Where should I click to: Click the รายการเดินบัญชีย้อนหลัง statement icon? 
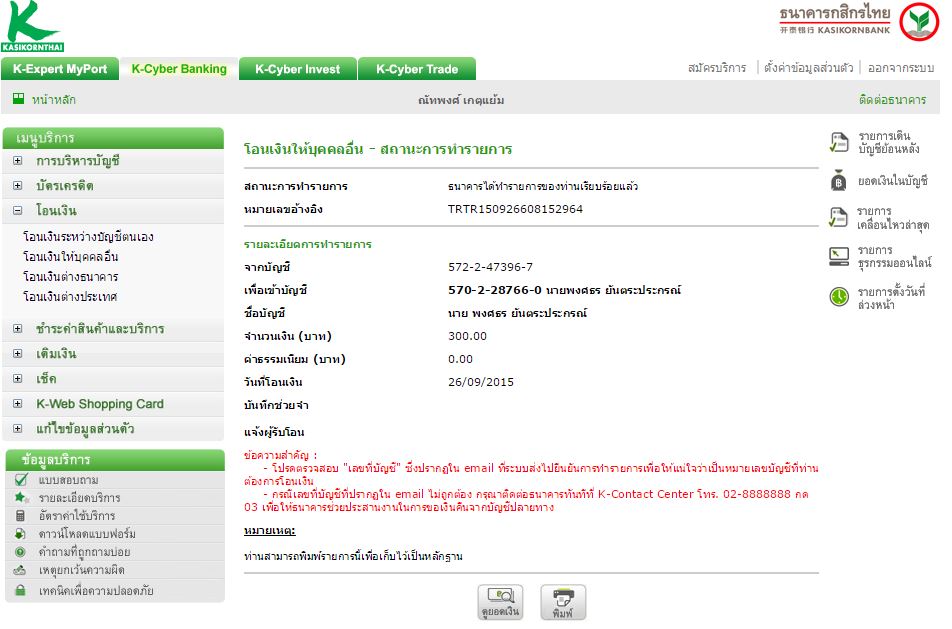point(839,143)
